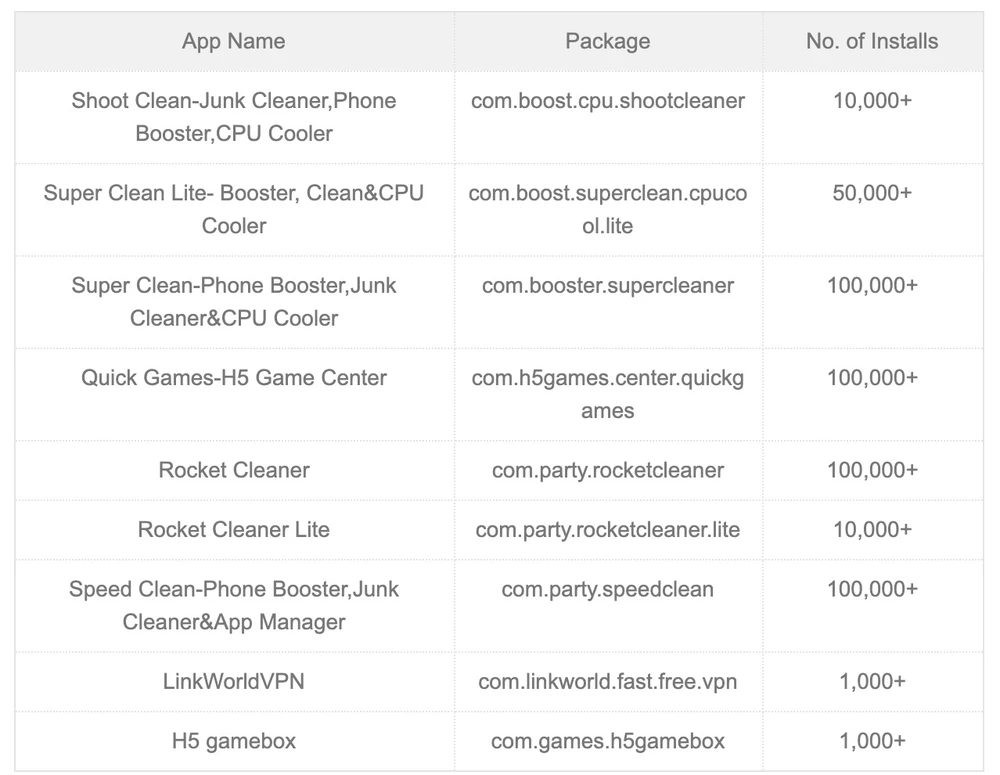Select the com.linkworld.fast.free.vpn package cell
The height and width of the screenshot is (775, 1000).
(x=607, y=682)
